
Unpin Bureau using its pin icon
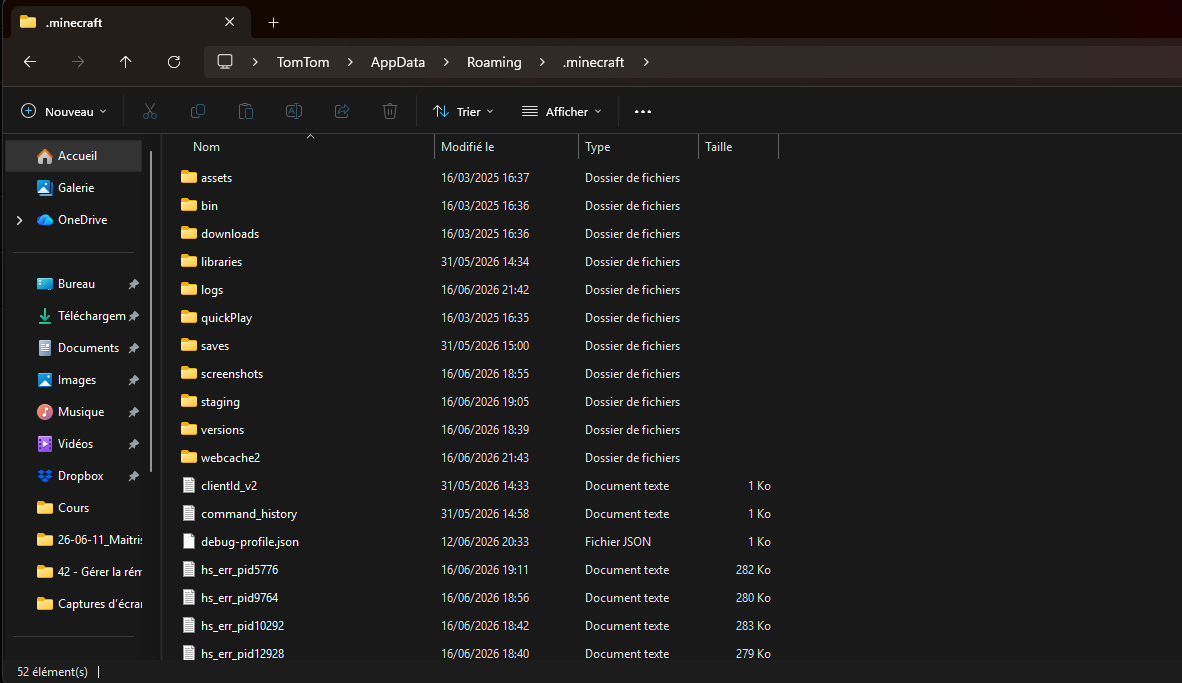(x=133, y=284)
